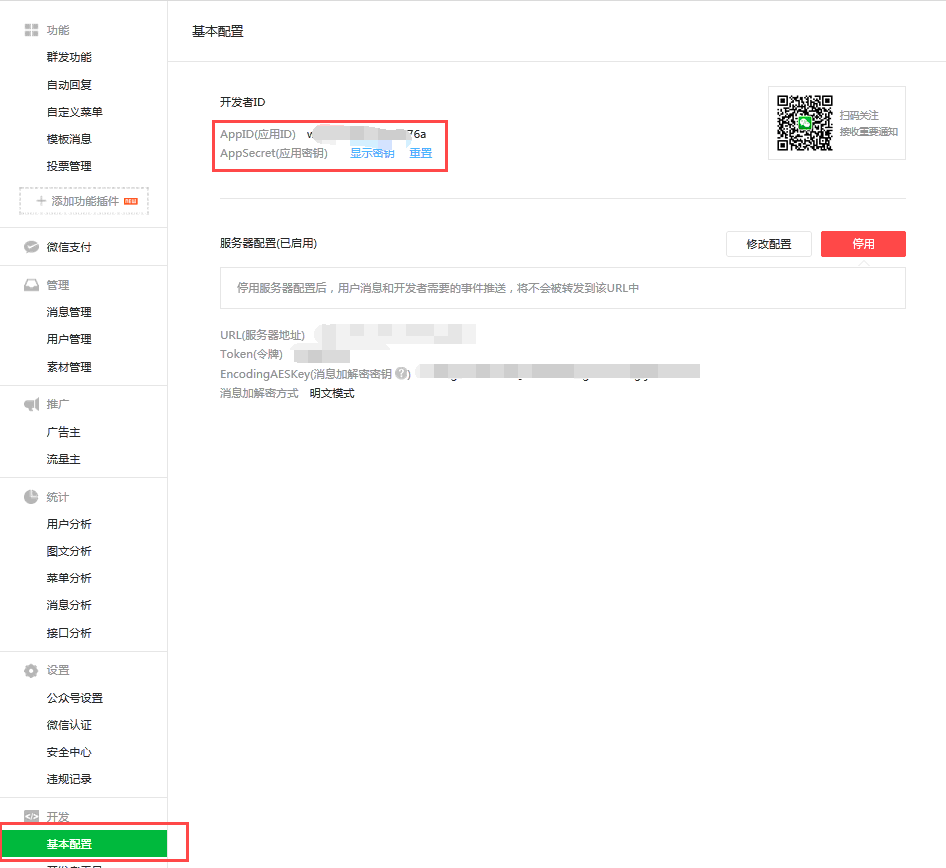Click 服务器配置(已启用) heading
946x868 pixels.
(x=268, y=243)
